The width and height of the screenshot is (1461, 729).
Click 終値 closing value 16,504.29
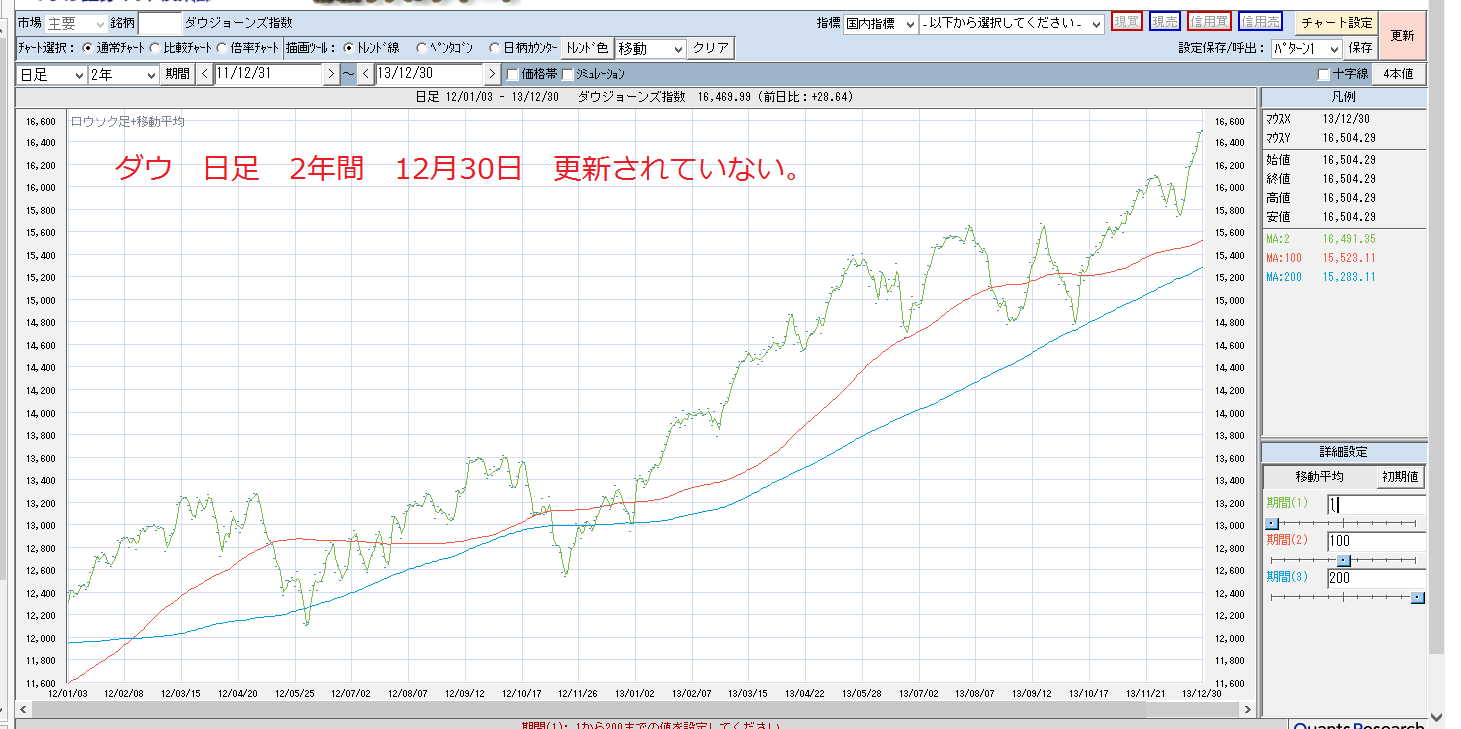[1349, 179]
